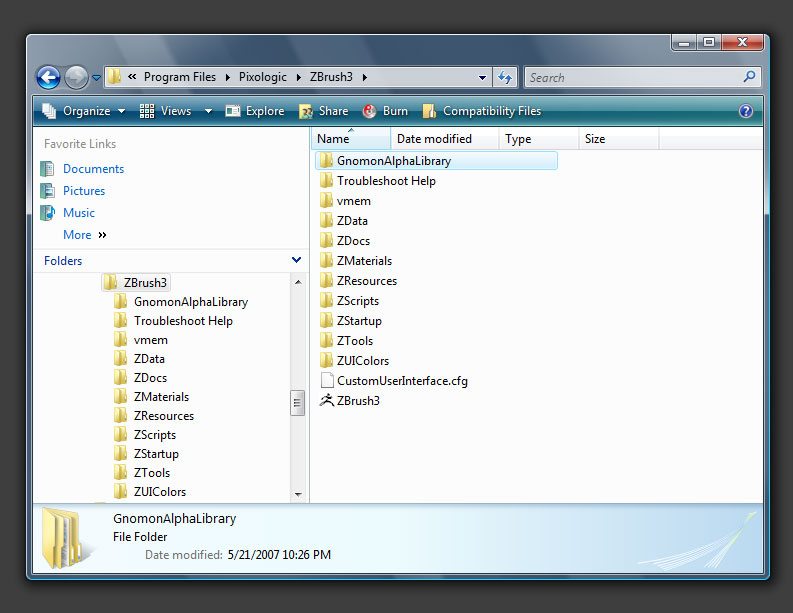
Task: Click the Refresh button beside address bar
Action: pyautogui.click(x=506, y=77)
